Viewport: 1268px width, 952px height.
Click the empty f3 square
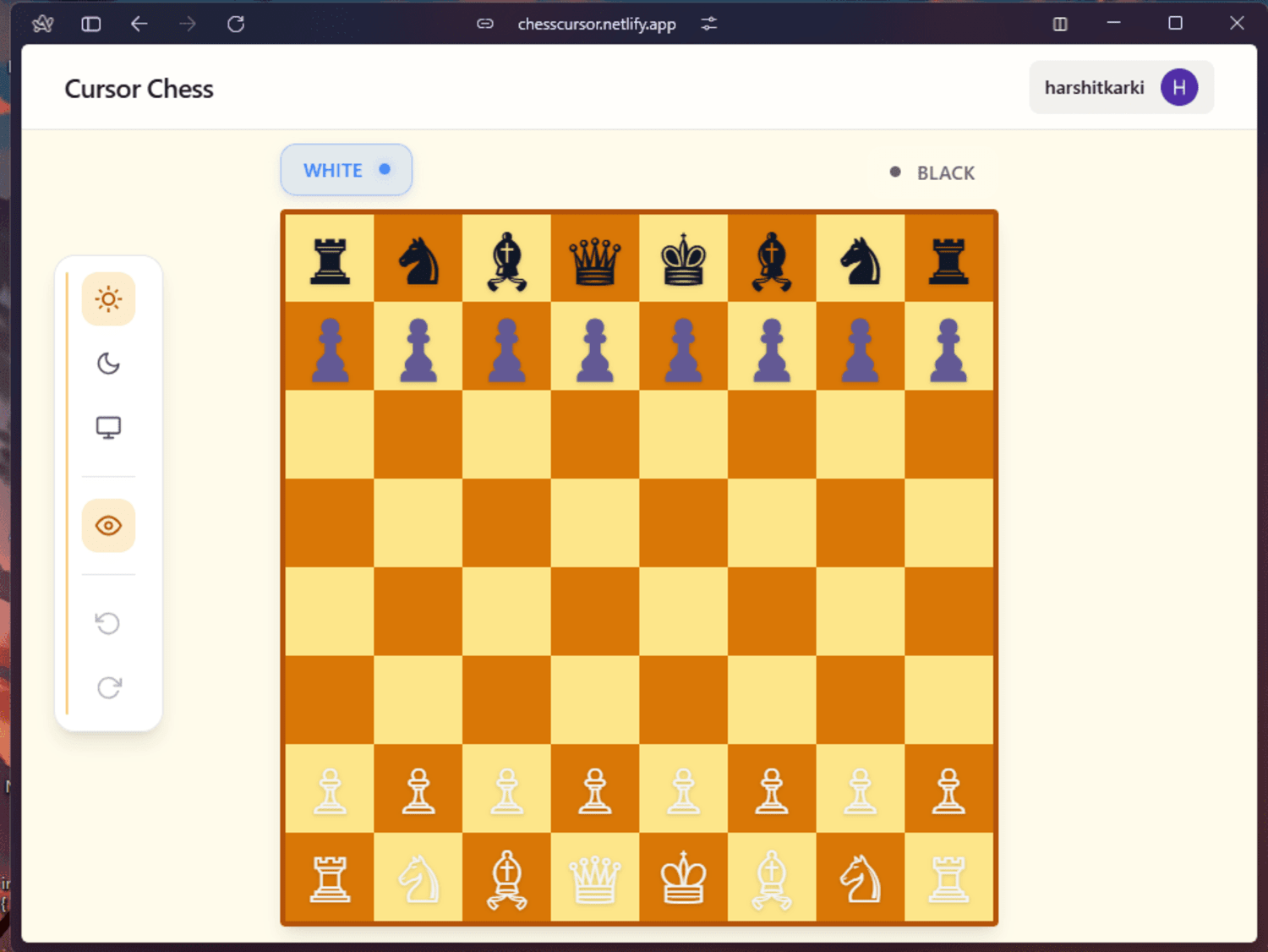coord(772,700)
